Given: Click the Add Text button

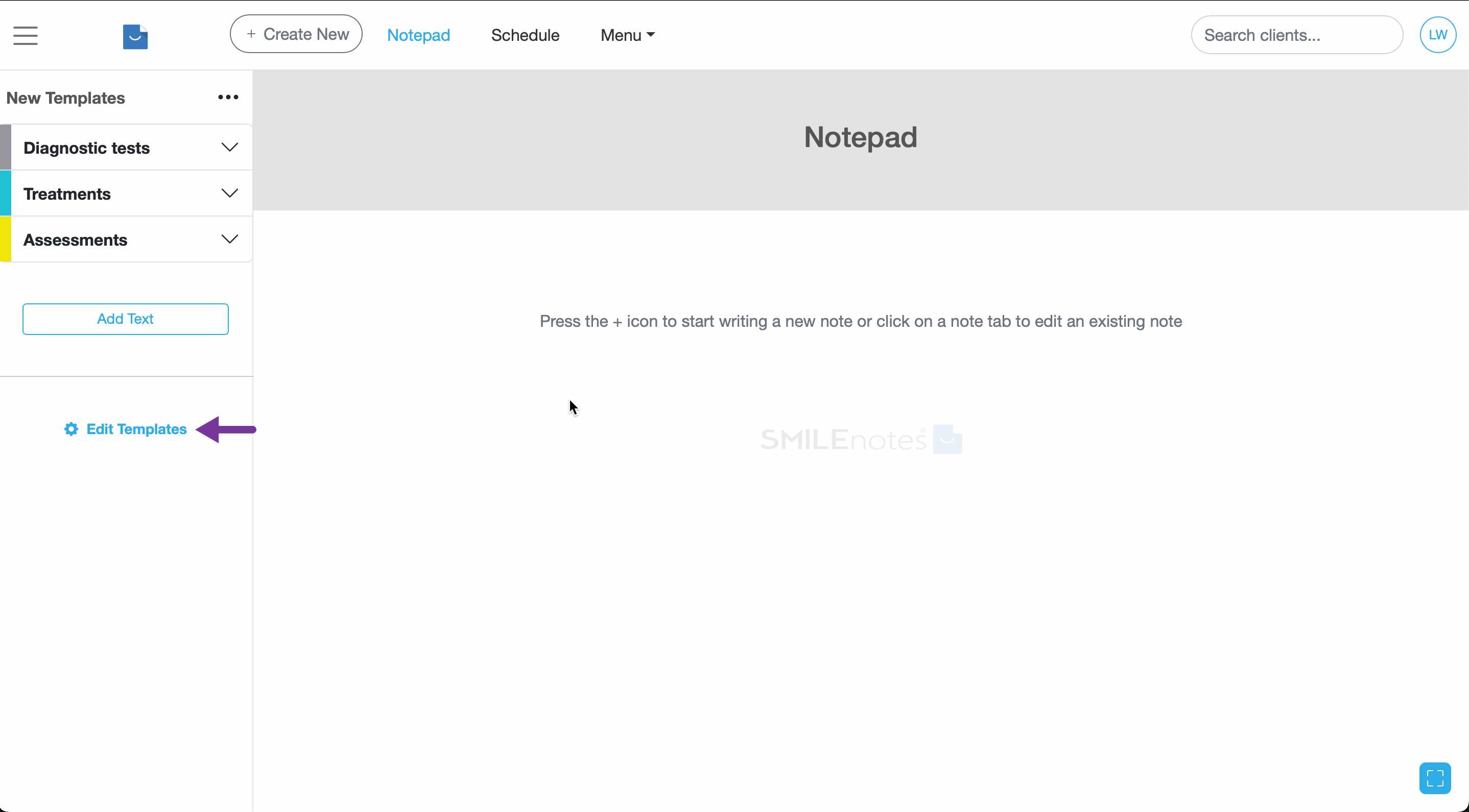Looking at the screenshot, I should (126, 319).
